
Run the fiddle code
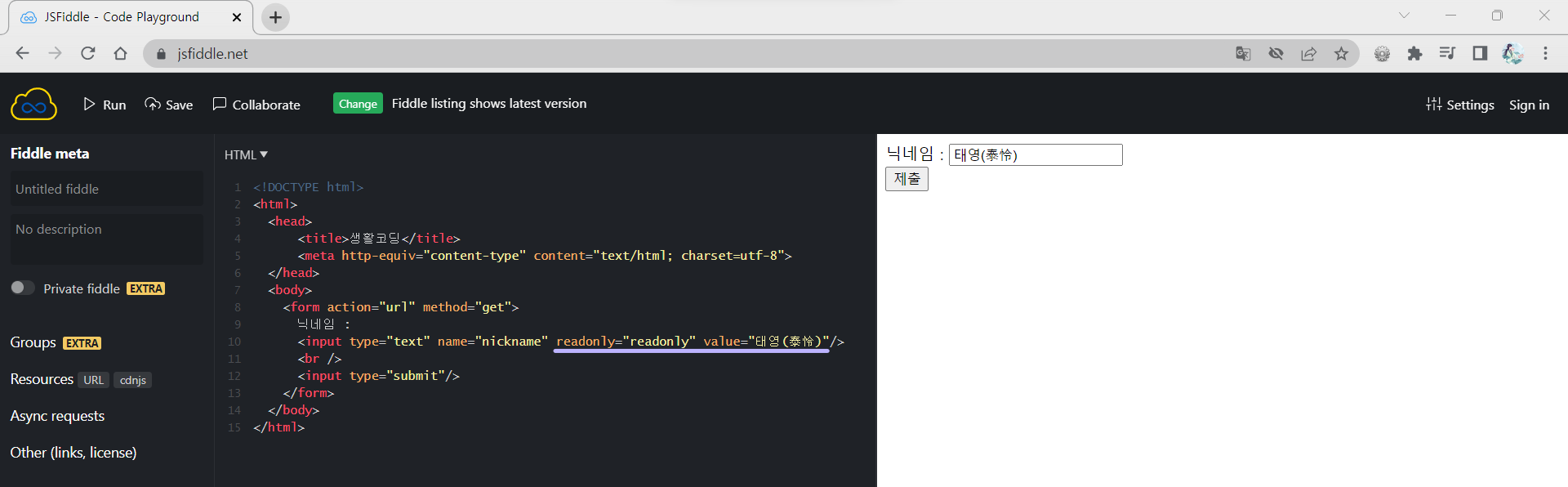click(x=105, y=105)
